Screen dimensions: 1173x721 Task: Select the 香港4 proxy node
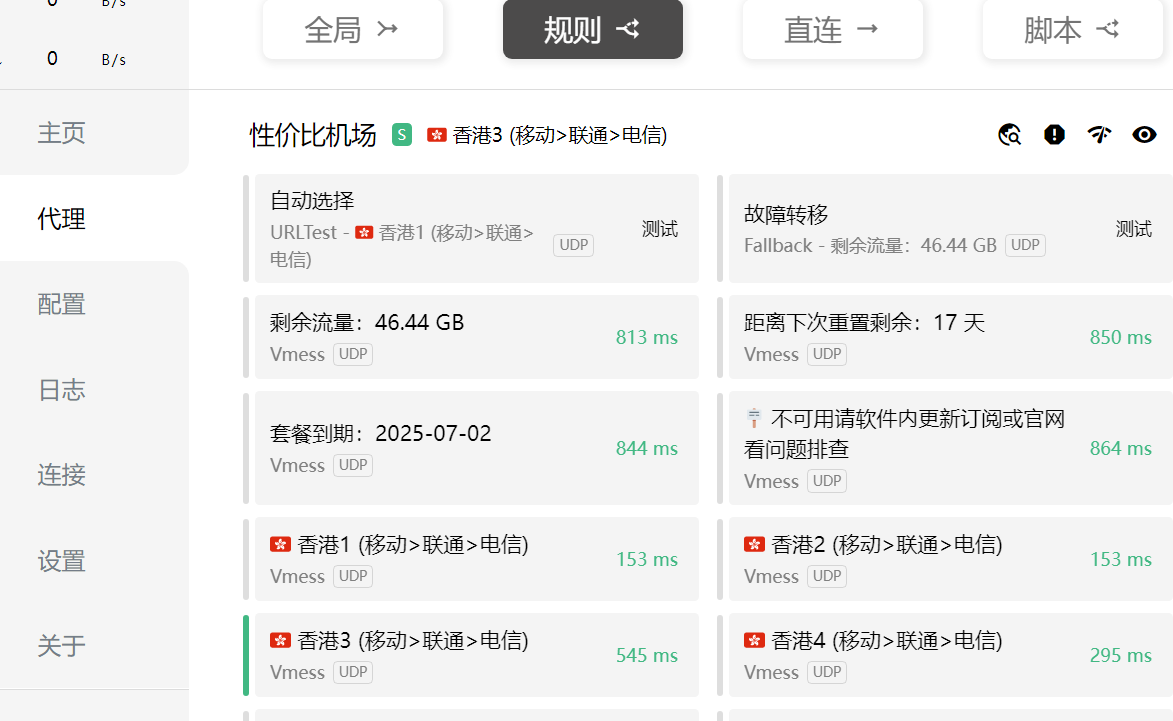point(951,655)
